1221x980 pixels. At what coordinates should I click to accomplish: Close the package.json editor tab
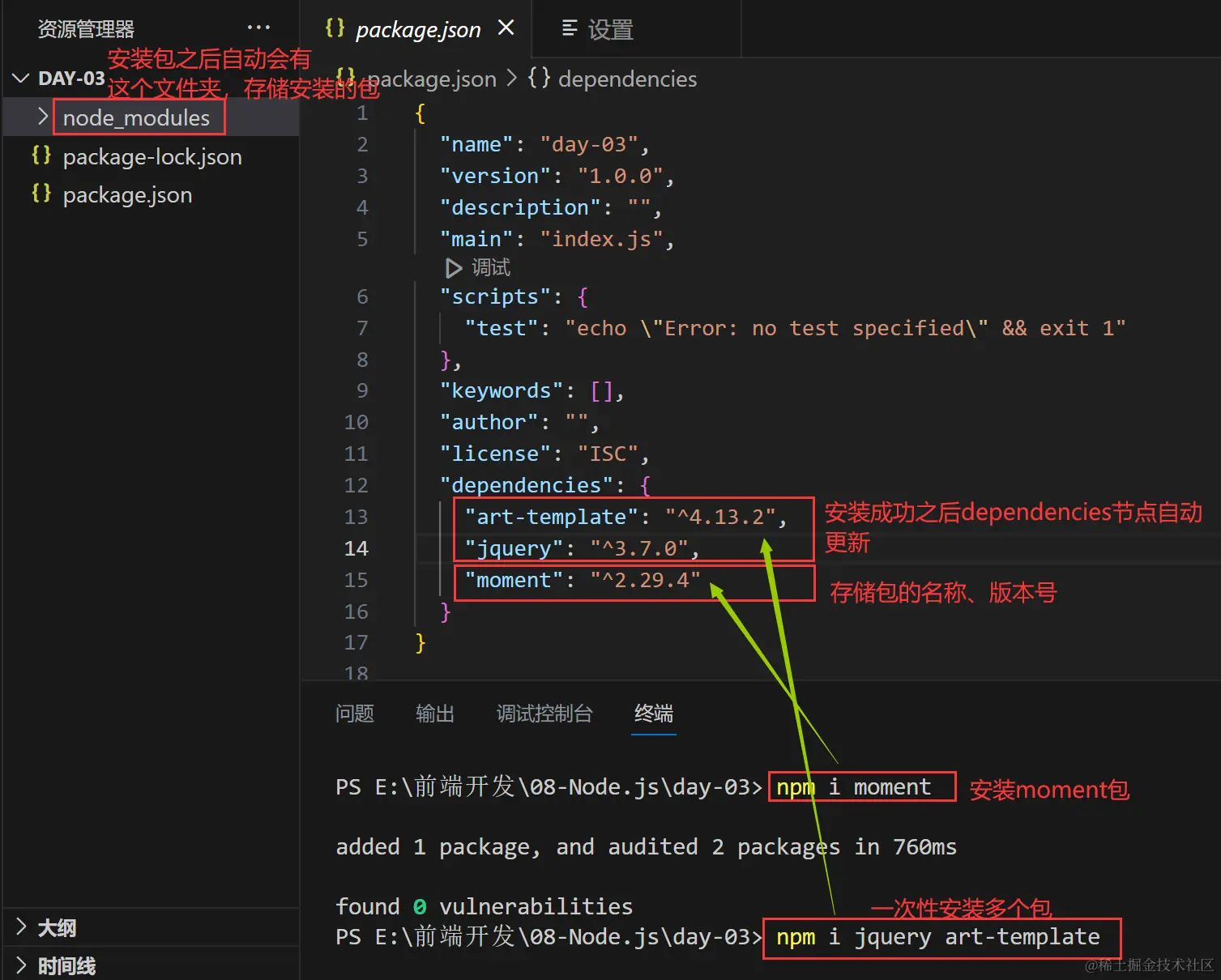506,28
